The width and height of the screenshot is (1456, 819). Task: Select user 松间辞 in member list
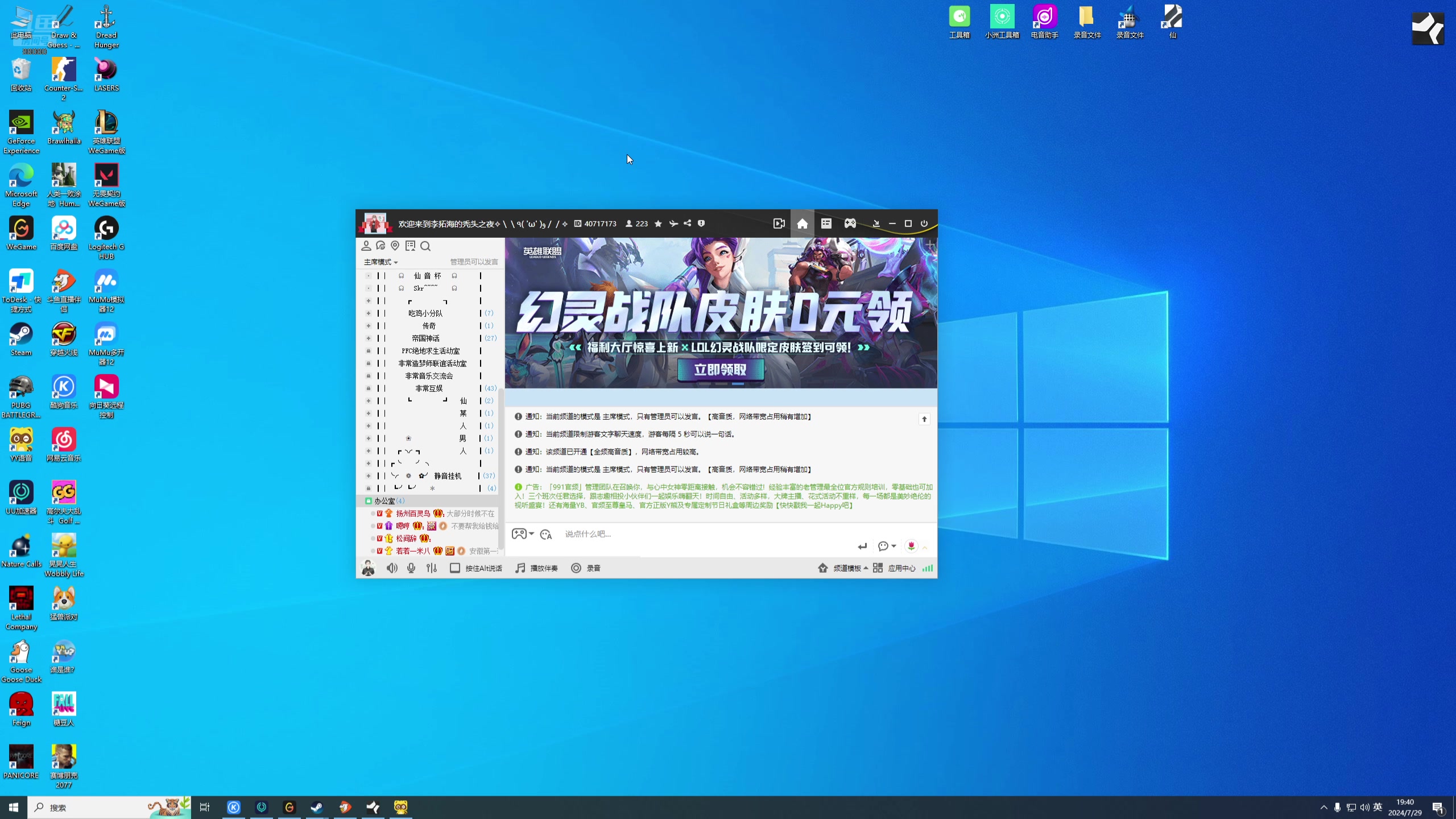point(406,539)
